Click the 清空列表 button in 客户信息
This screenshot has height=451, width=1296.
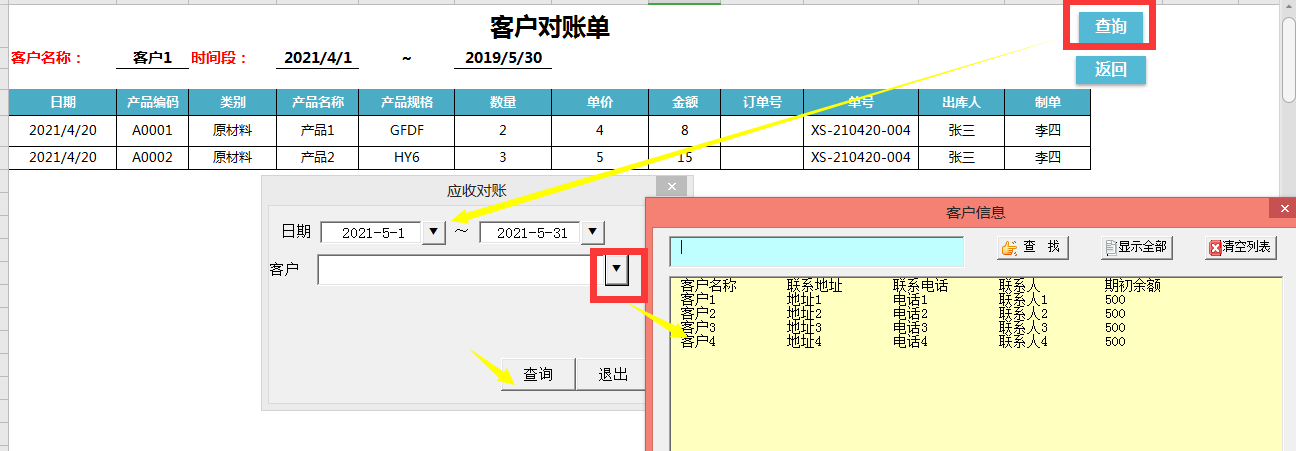coord(1241,247)
